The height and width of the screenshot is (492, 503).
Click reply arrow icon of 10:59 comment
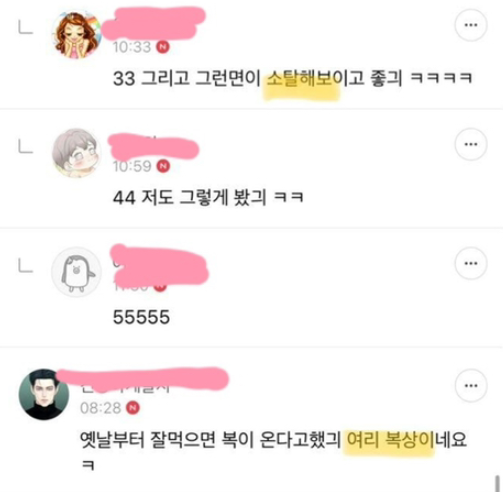pos(25,146)
